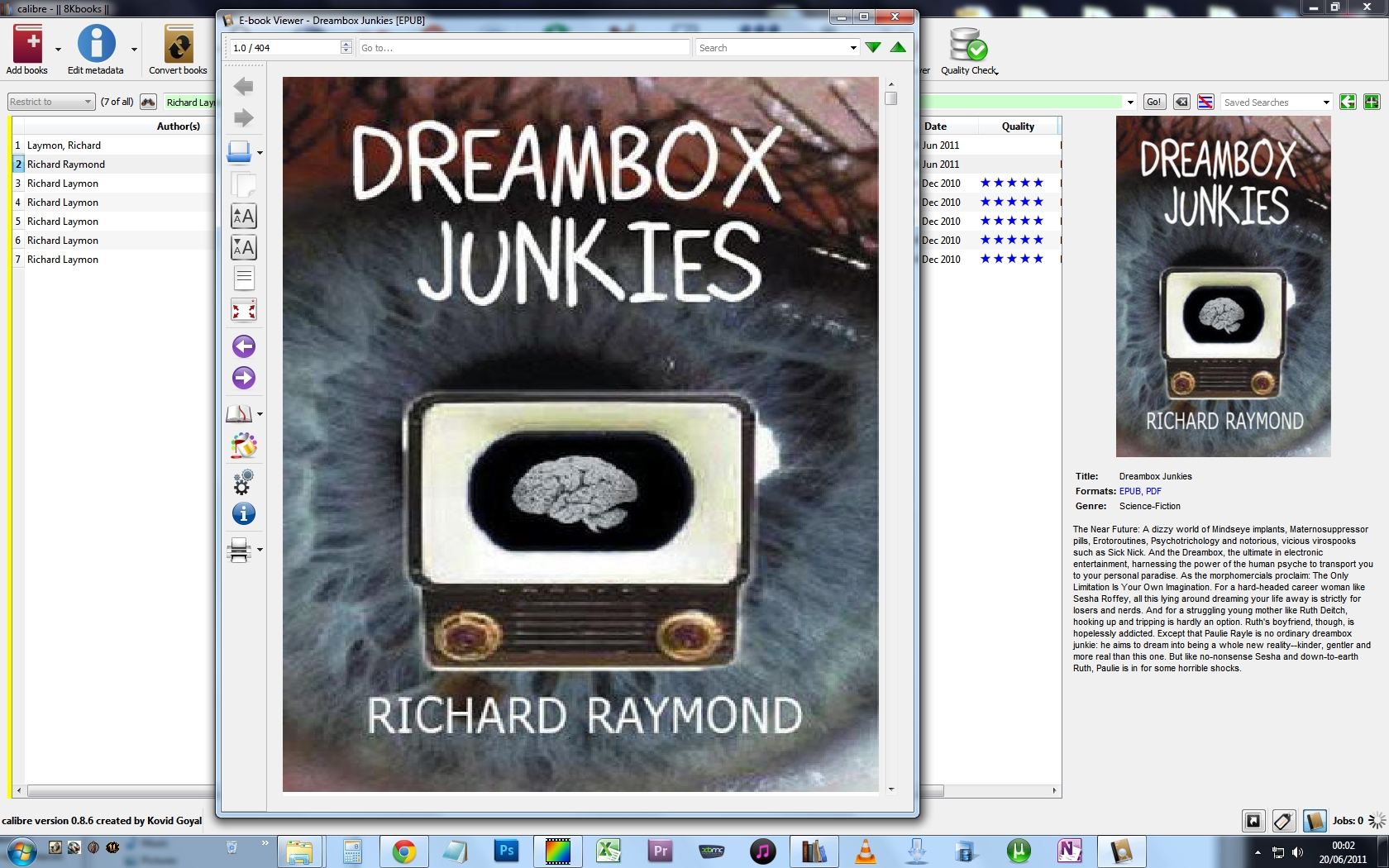Open the Windows Start button
This screenshot has width=1389, height=868.
coord(21,851)
